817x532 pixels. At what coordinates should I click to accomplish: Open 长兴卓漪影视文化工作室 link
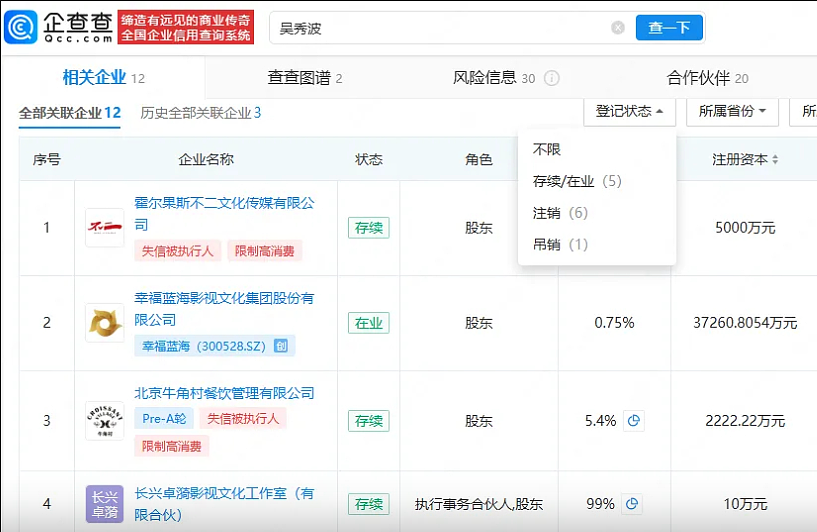(x=224, y=504)
